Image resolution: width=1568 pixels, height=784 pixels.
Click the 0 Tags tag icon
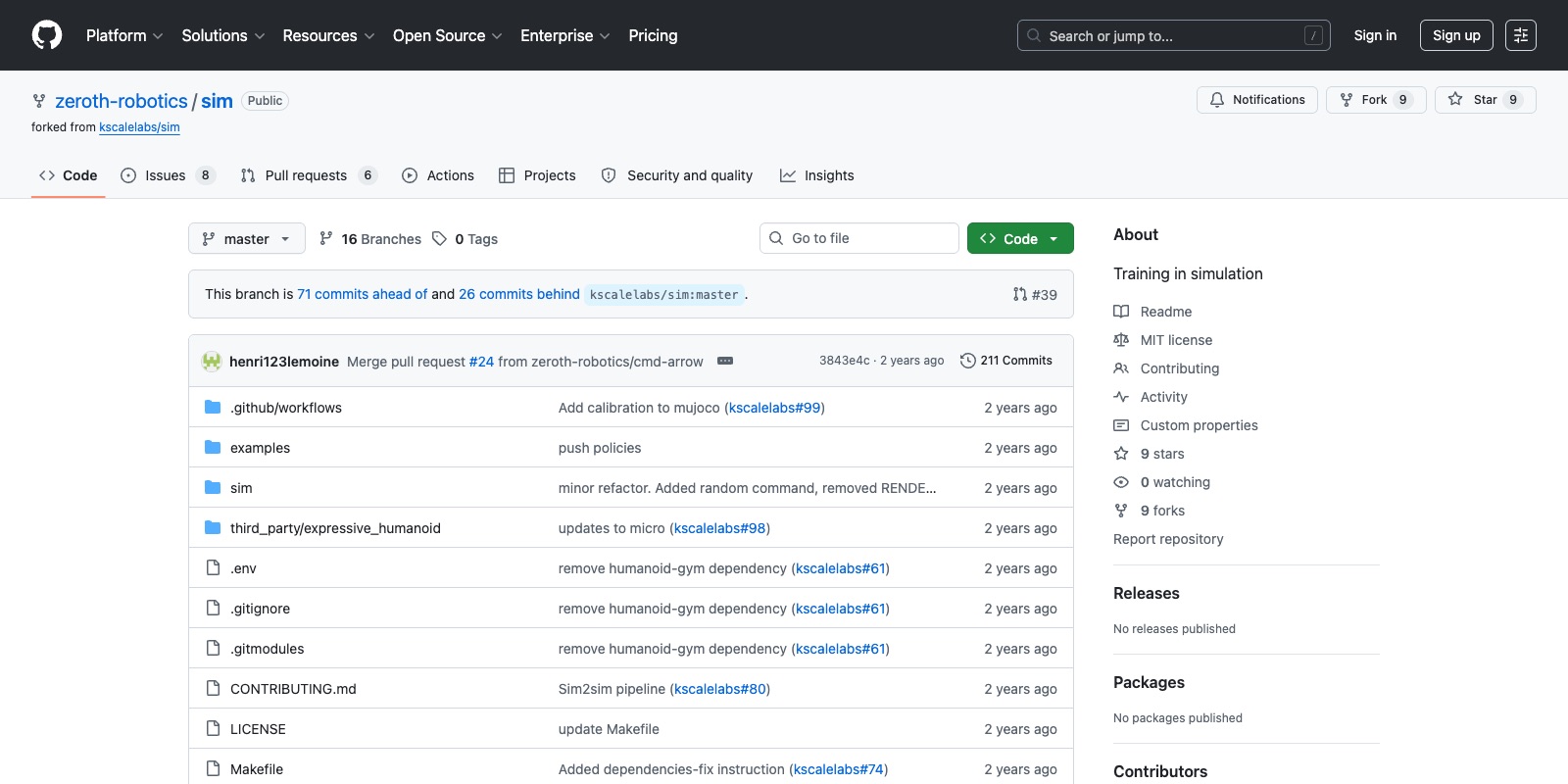[440, 239]
